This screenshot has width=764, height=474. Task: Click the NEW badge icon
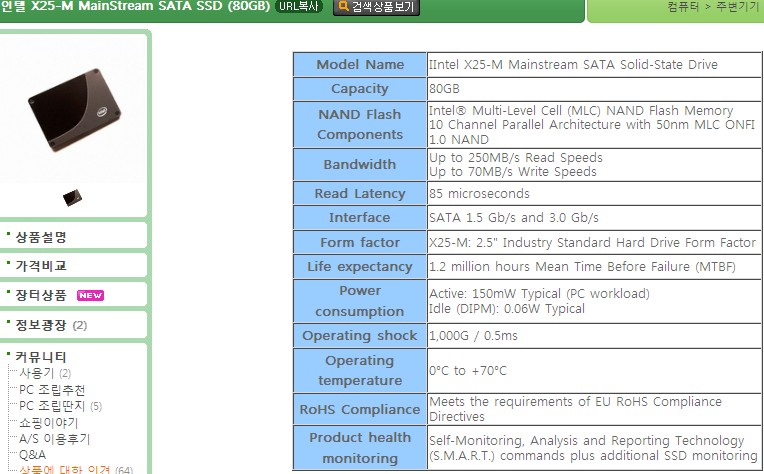click(x=90, y=295)
